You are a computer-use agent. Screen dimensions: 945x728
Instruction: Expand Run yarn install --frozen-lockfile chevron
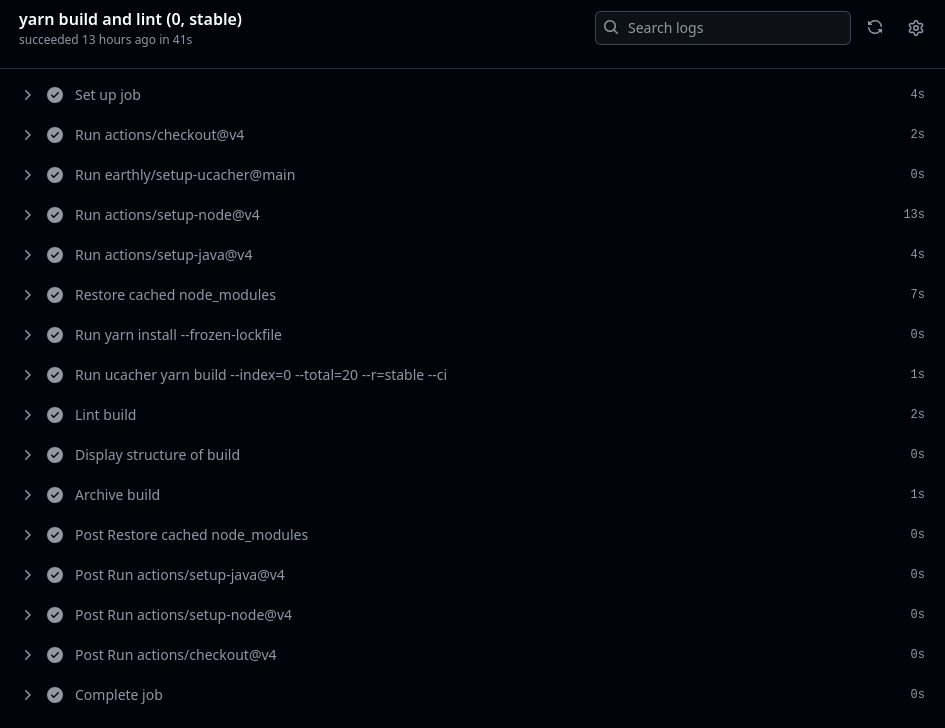(28, 335)
